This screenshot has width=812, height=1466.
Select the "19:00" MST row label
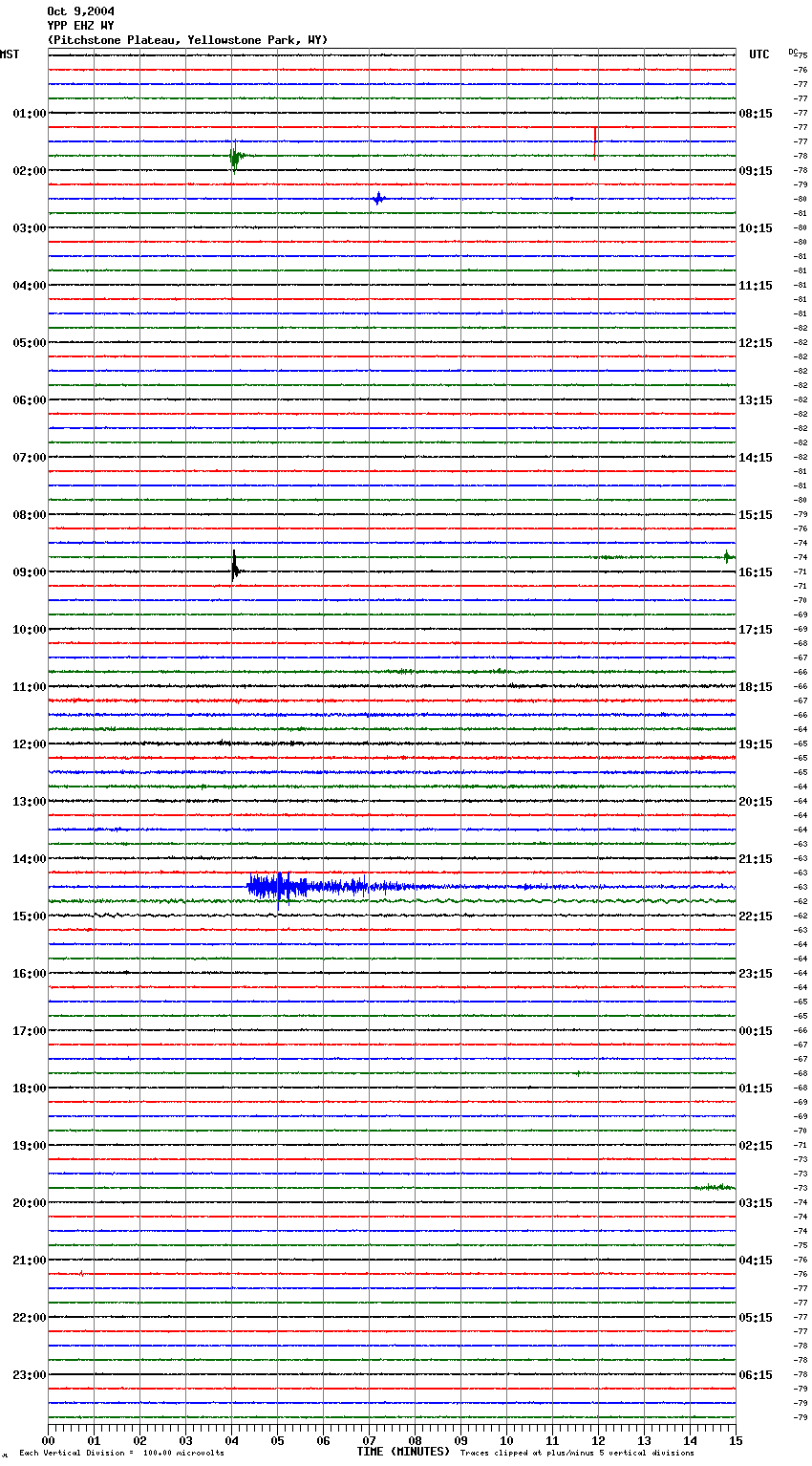[30, 1146]
